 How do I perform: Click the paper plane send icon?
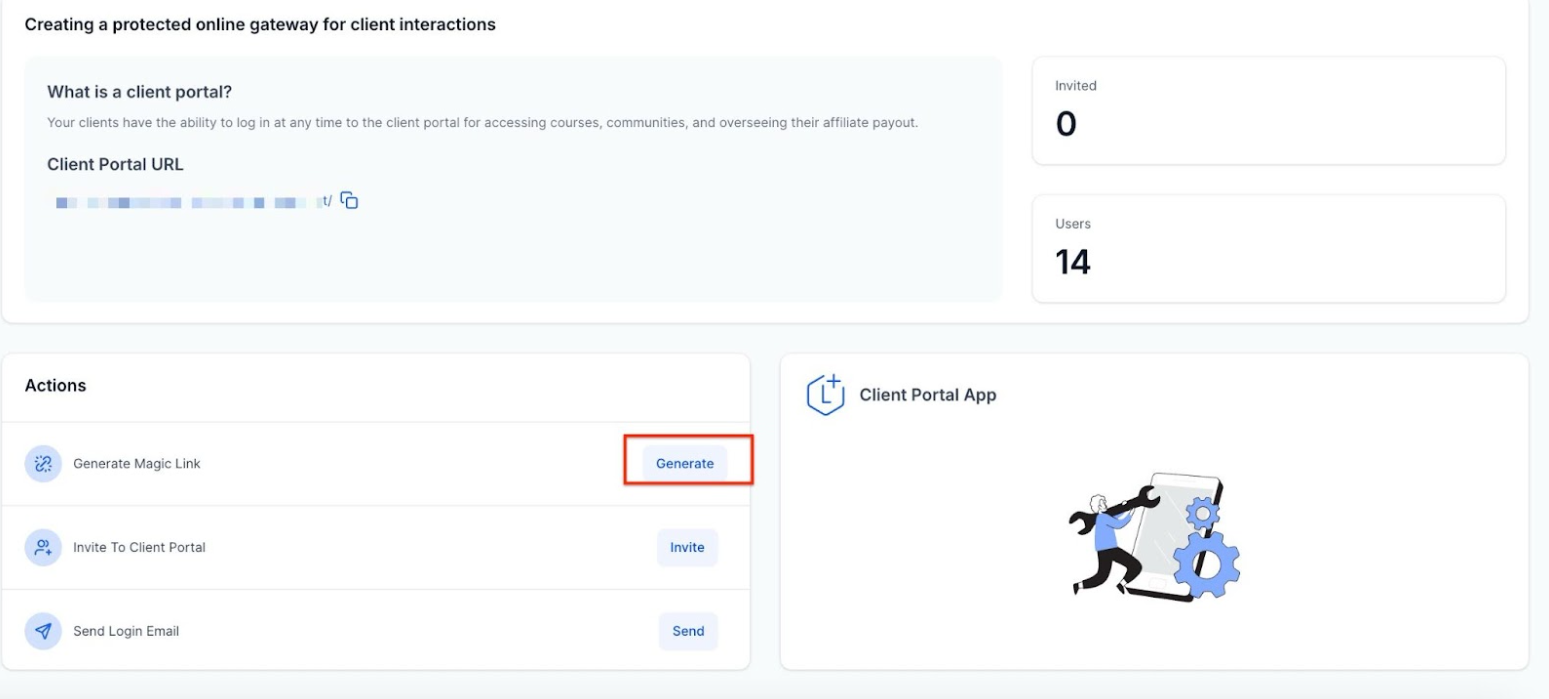tap(43, 632)
